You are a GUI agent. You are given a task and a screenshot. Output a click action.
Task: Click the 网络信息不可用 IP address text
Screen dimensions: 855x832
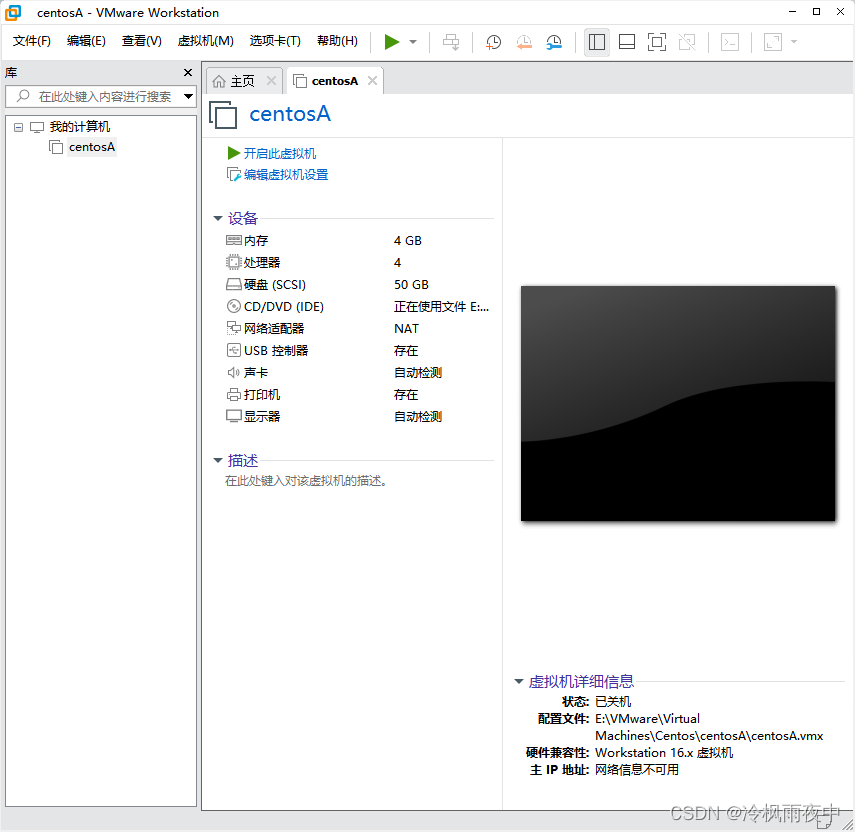pos(636,770)
